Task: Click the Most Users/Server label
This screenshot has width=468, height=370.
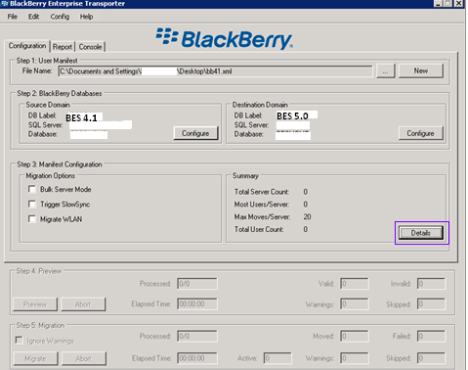Action: 262,204
